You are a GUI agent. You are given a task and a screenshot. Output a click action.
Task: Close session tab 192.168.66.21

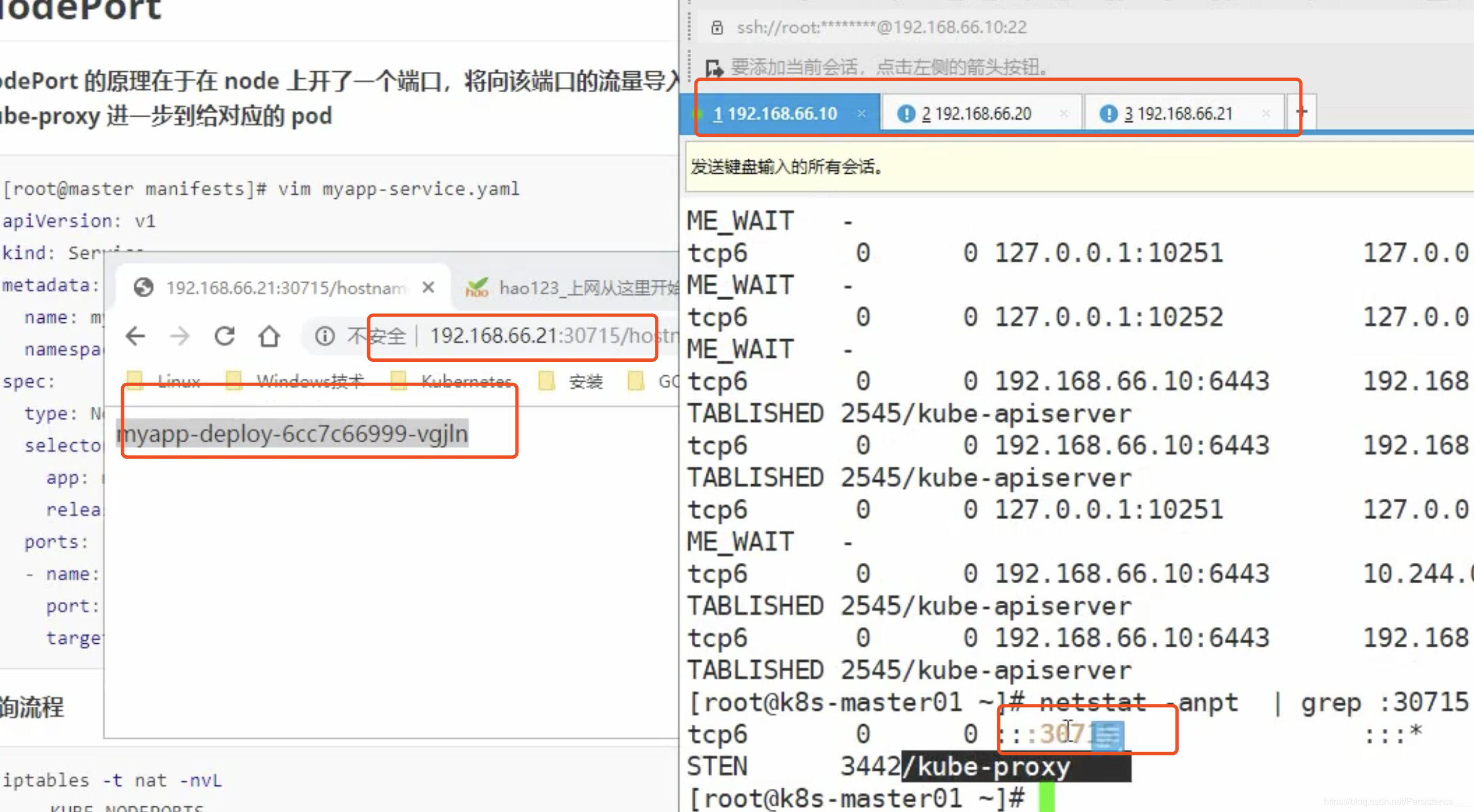point(1266,114)
